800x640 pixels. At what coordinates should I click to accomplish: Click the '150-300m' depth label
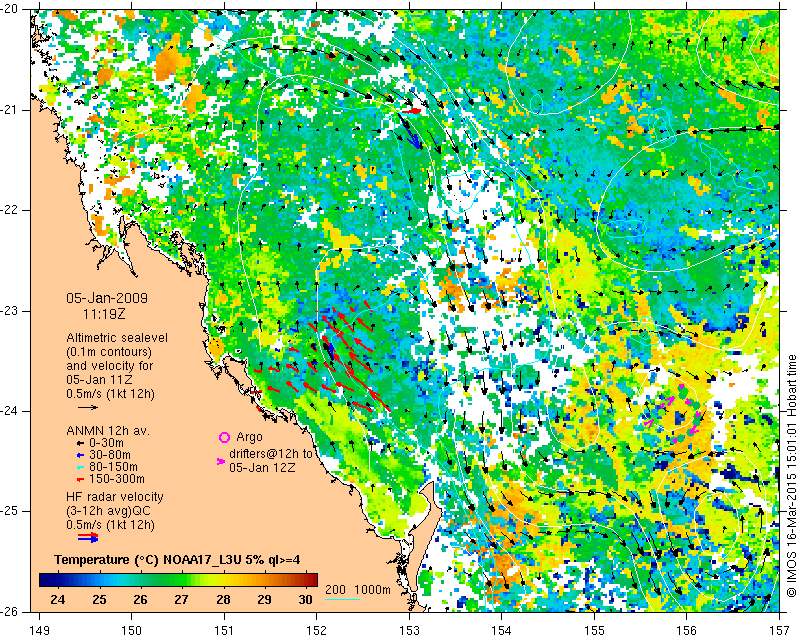coord(117,479)
